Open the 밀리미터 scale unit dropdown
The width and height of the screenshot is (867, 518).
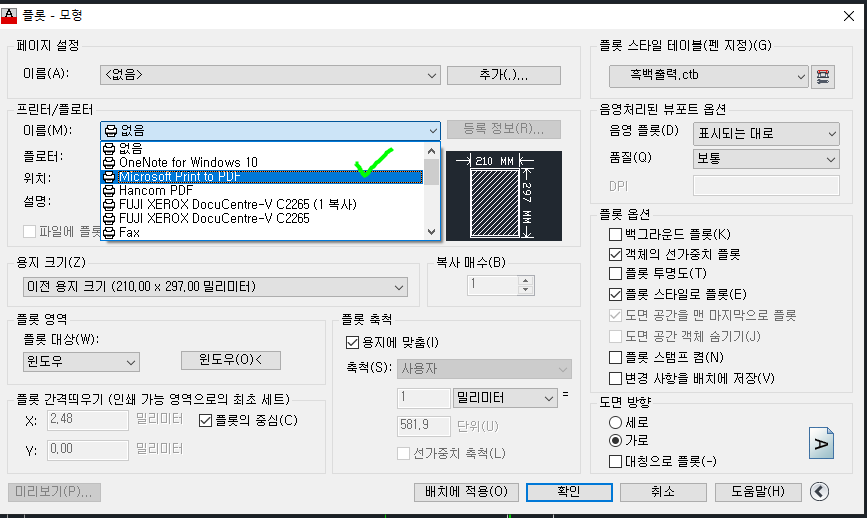[504, 398]
